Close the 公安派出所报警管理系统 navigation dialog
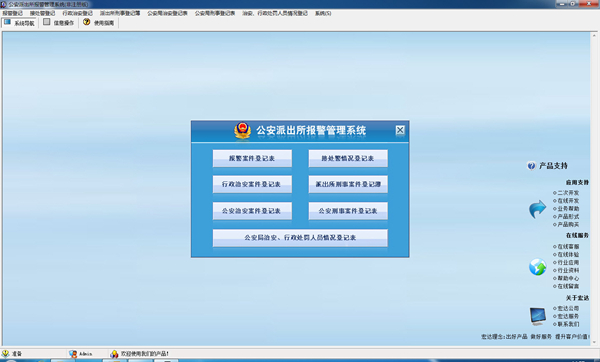600x362 pixels. tap(400, 130)
